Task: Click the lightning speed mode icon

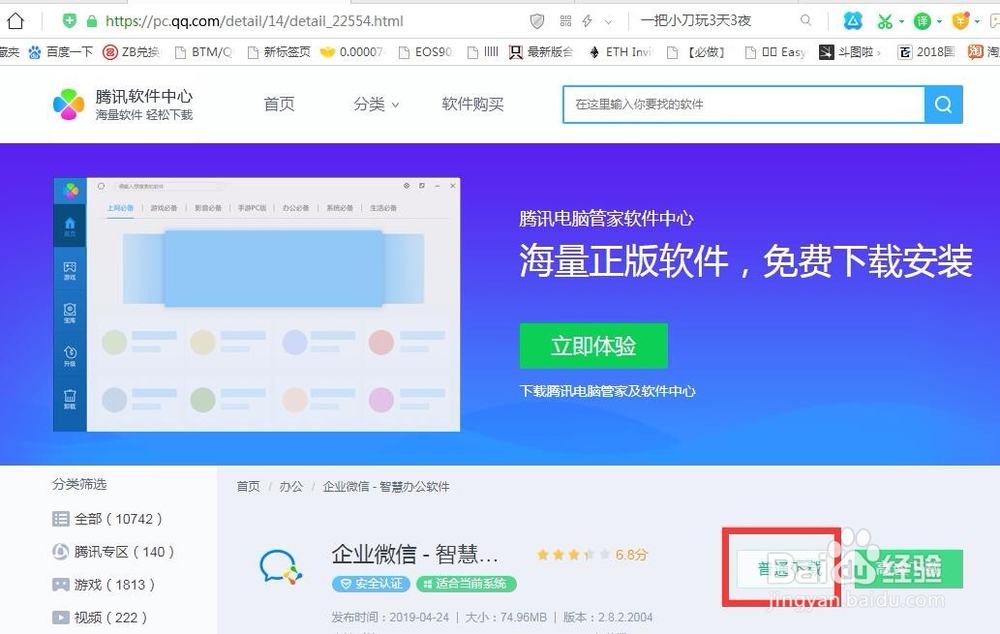Action: coord(587,21)
